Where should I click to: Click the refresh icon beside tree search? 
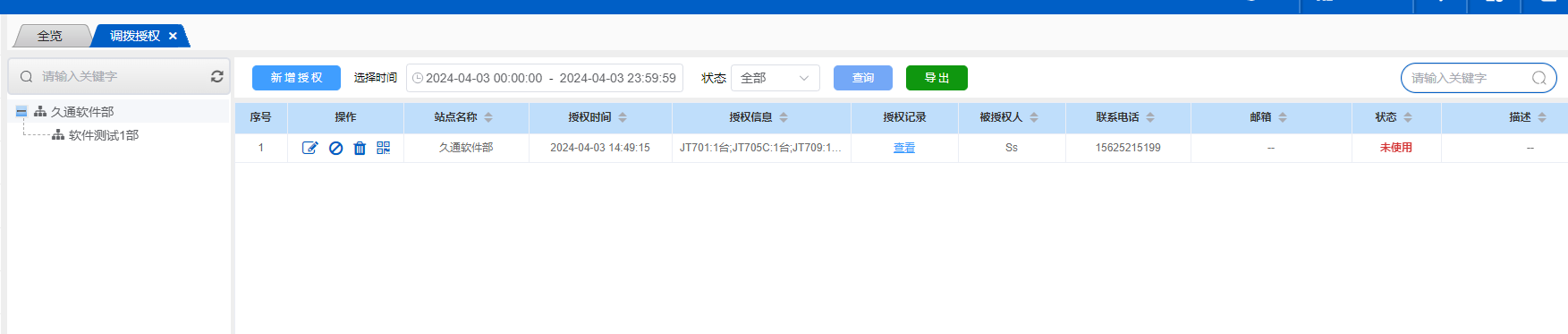[x=216, y=76]
